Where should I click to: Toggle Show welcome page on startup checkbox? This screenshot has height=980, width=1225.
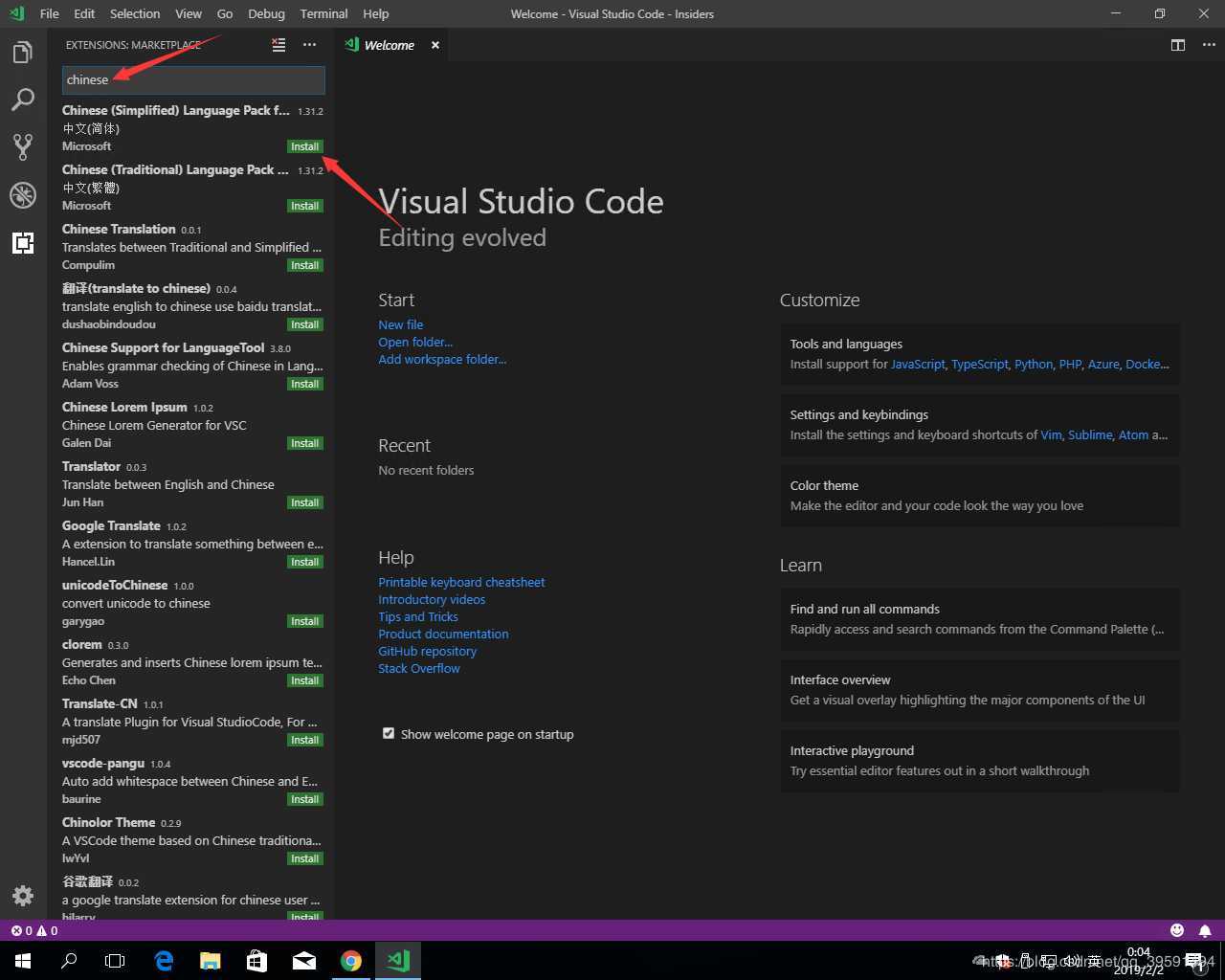[389, 733]
